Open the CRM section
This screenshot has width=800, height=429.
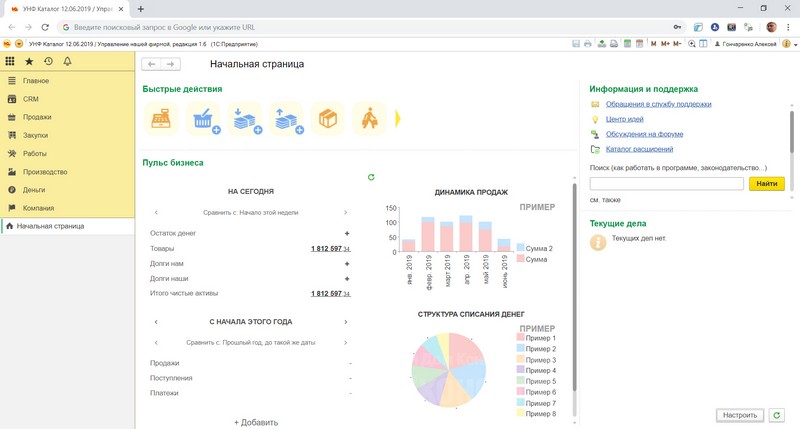(67, 99)
